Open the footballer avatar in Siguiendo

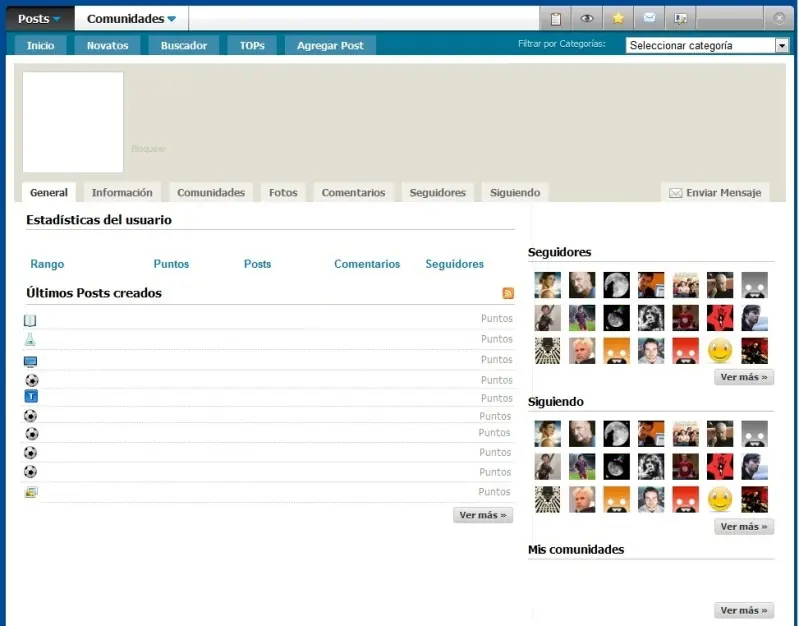(582, 467)
